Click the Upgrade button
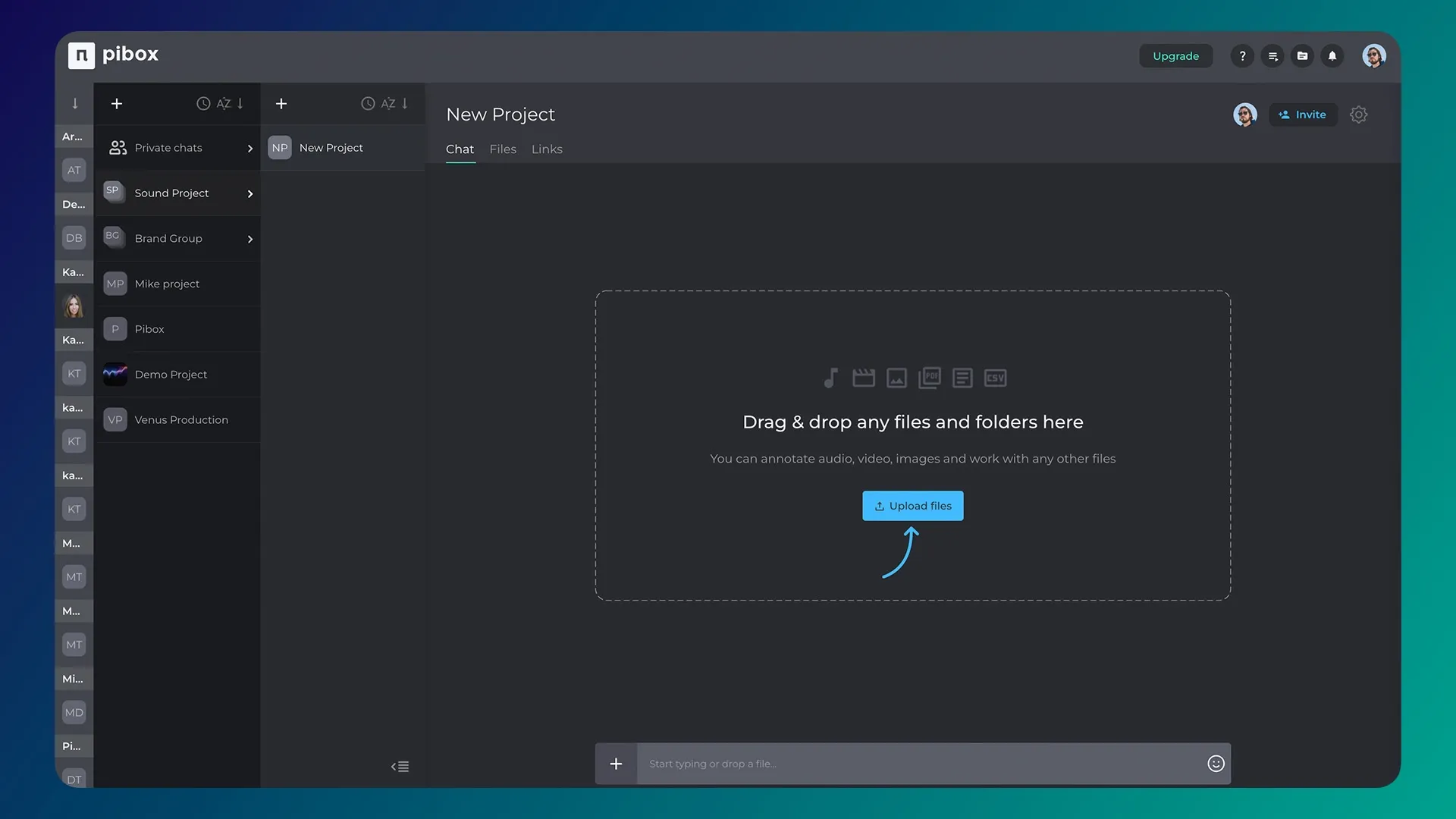The height and width of the screenshot is (819, 1456). [x=1175, y=55]
